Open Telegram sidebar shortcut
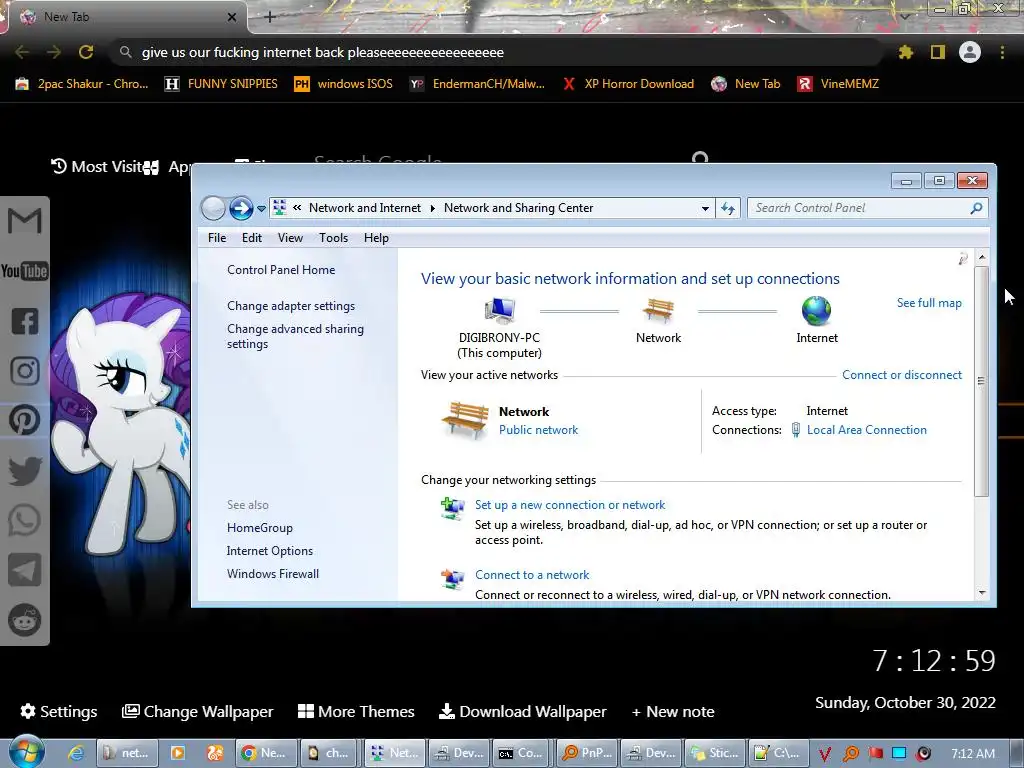1024x768 pixels. coord(25,570)
